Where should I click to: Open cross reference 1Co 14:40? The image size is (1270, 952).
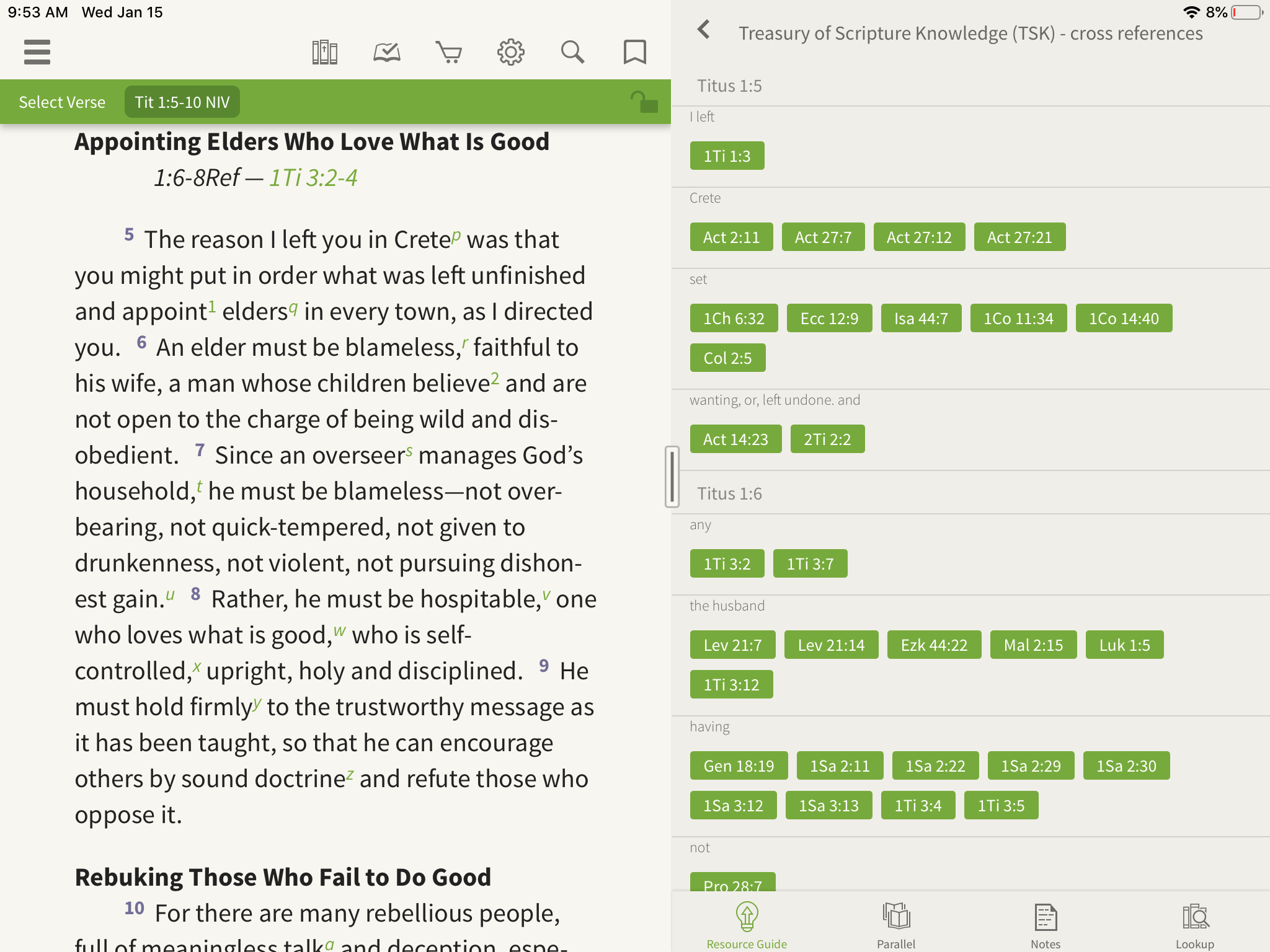point(1124,318)
